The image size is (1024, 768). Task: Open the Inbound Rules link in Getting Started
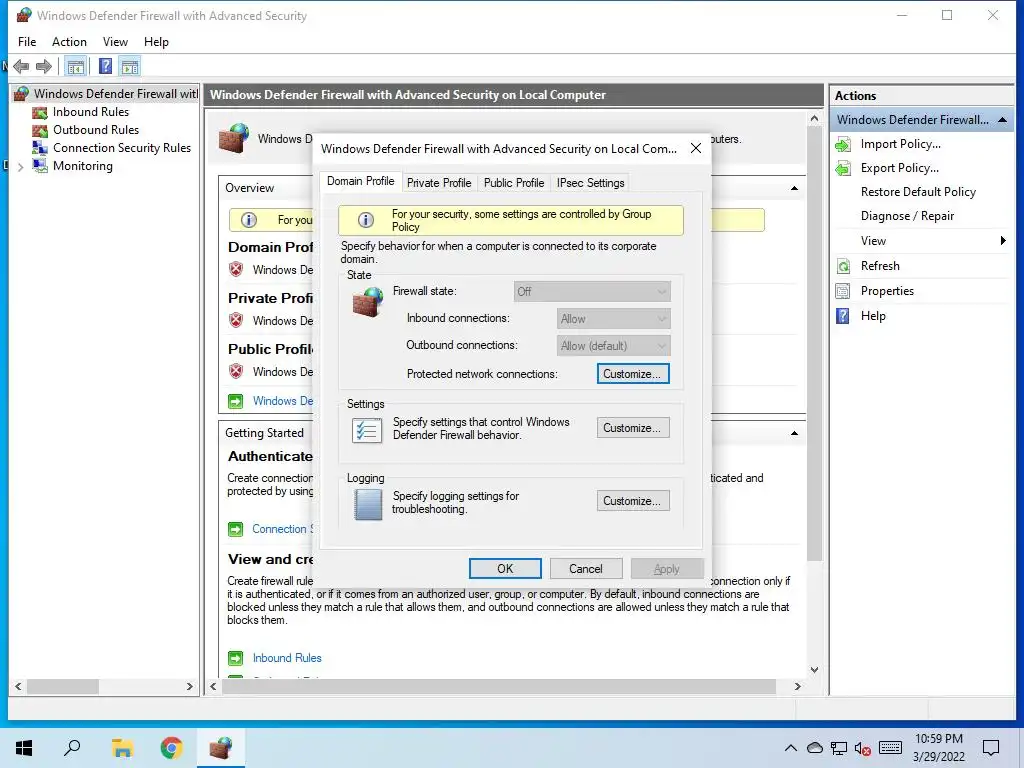pyautogui.click(x=287, y=658)
